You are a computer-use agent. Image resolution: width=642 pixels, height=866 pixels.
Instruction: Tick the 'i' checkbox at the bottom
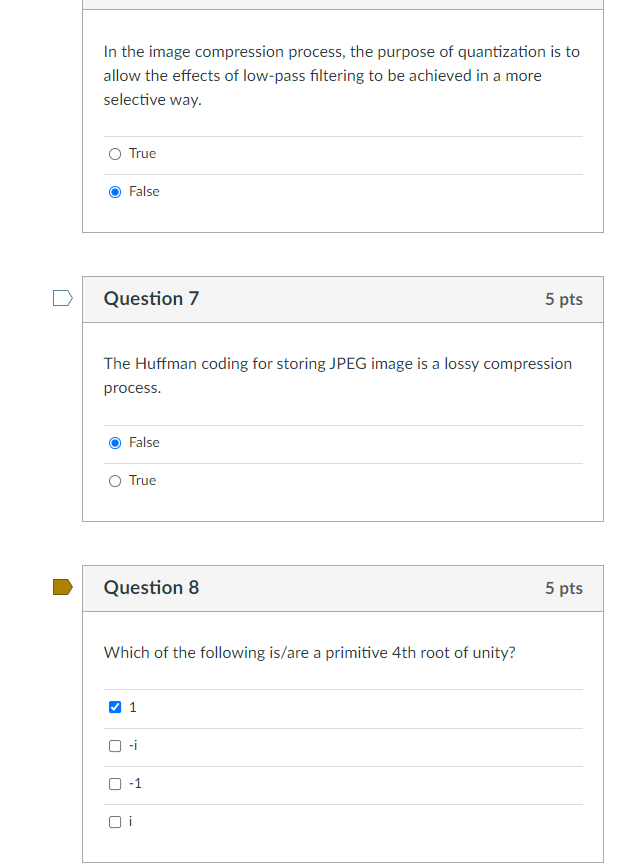[115, 822]
